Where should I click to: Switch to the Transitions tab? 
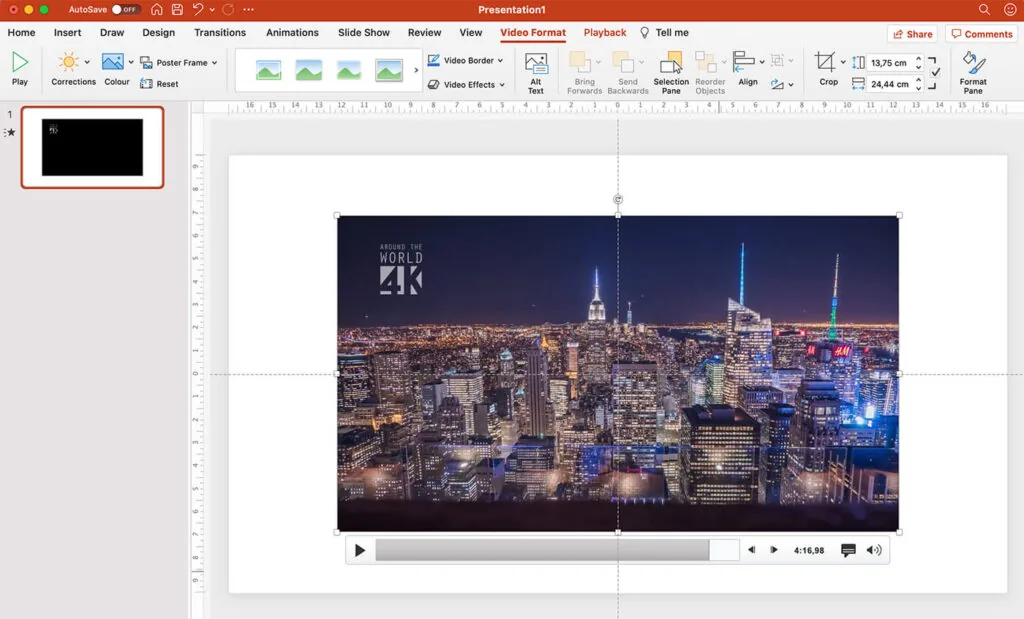pyautogui.click(x=220, y=33)
